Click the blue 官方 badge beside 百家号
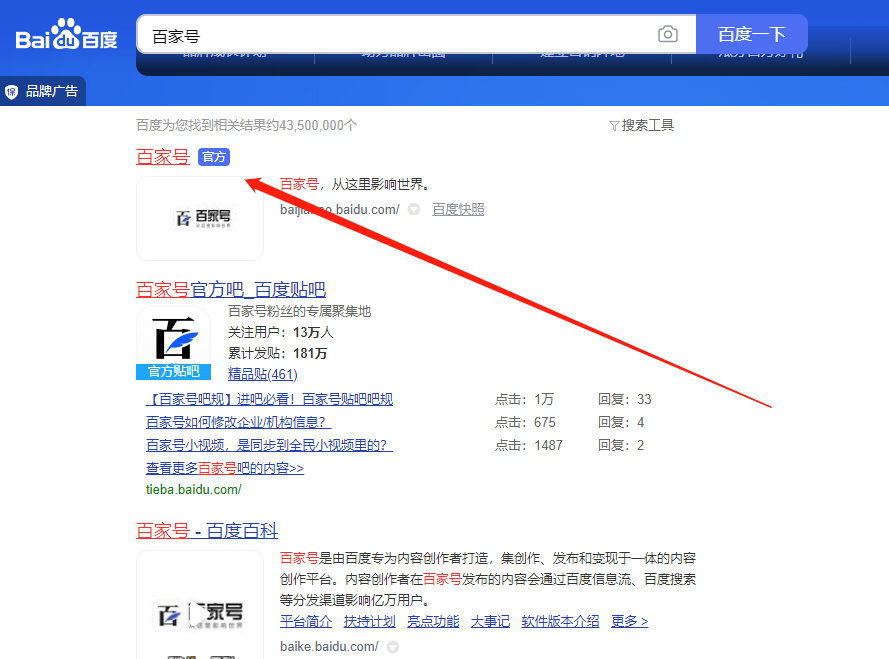The height and width of the screenshot is (659, 889). point(213,157)
